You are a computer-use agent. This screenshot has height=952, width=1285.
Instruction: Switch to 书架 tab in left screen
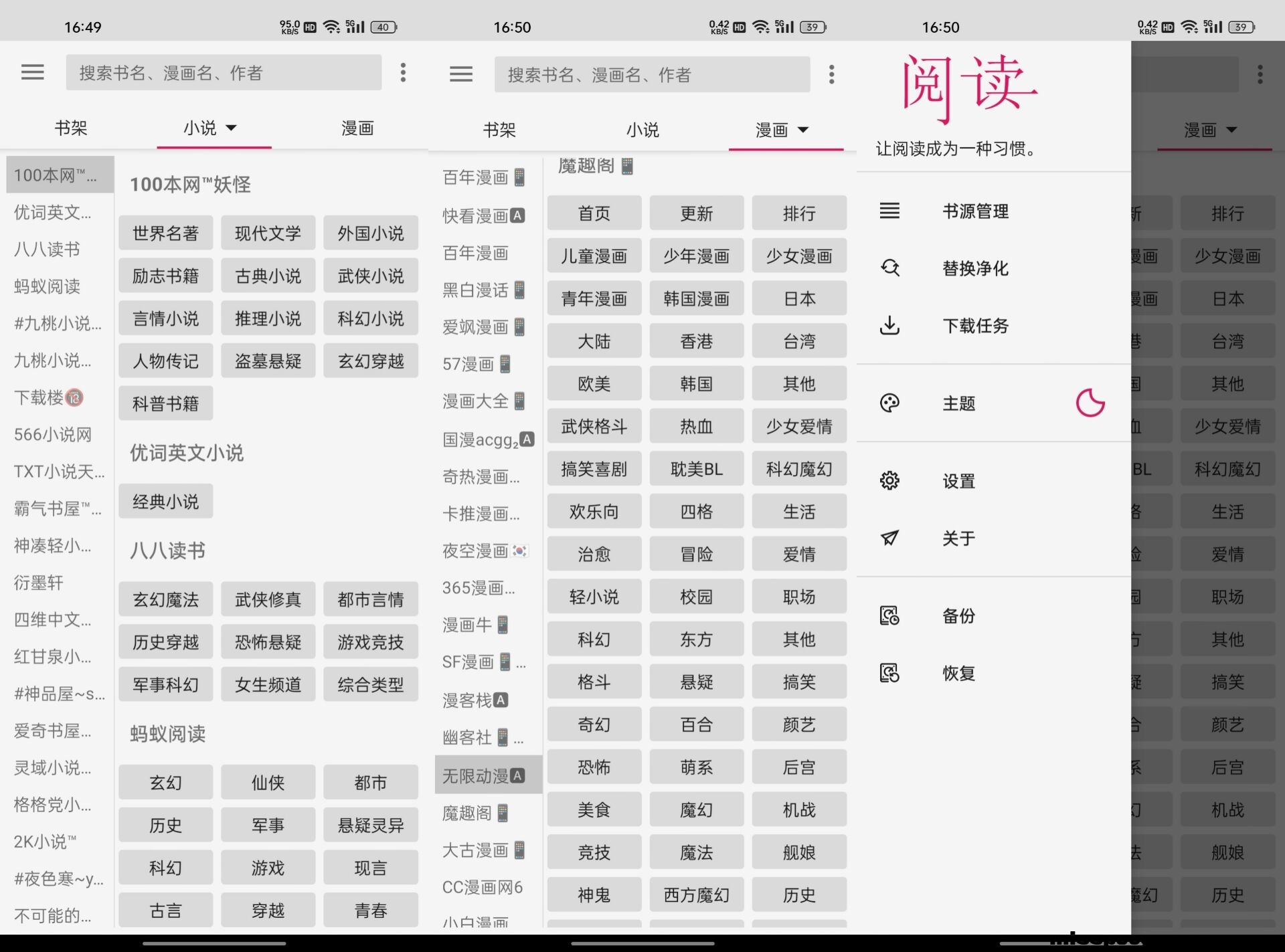tap(71, 128)
